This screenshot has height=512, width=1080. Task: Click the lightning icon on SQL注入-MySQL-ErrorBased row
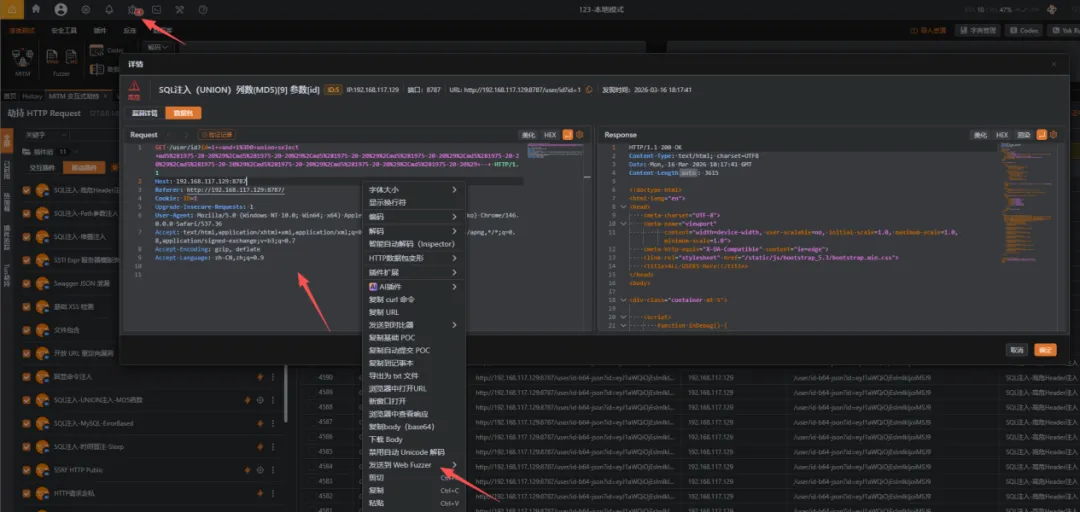click(x=260, y=423)
